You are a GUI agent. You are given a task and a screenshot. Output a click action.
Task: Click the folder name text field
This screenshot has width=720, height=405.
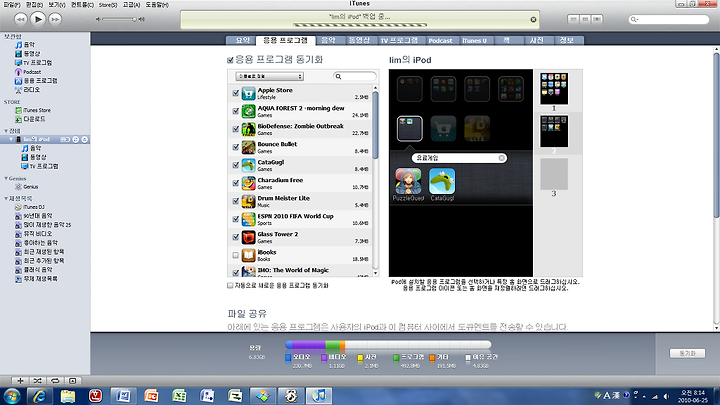coord(458,158)
